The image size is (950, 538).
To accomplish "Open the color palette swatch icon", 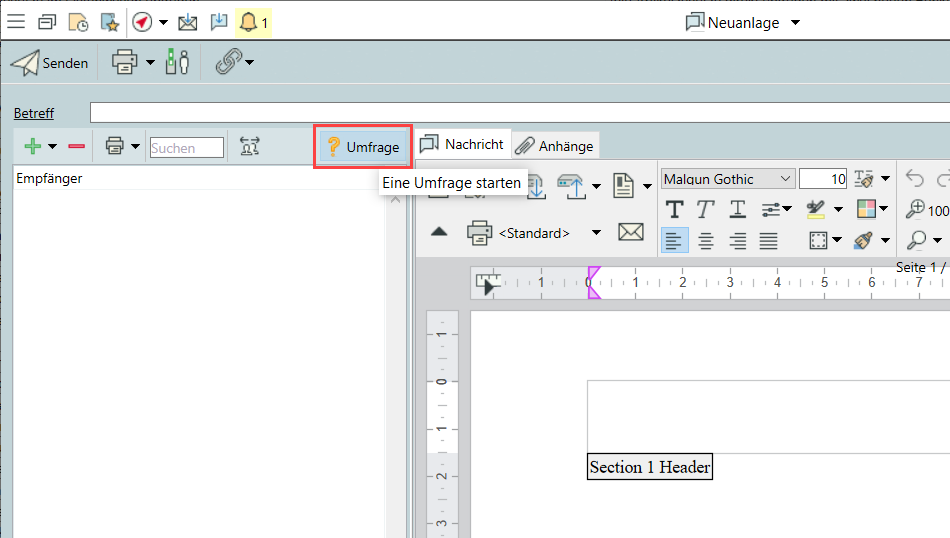I will click(x=866, y=209).
